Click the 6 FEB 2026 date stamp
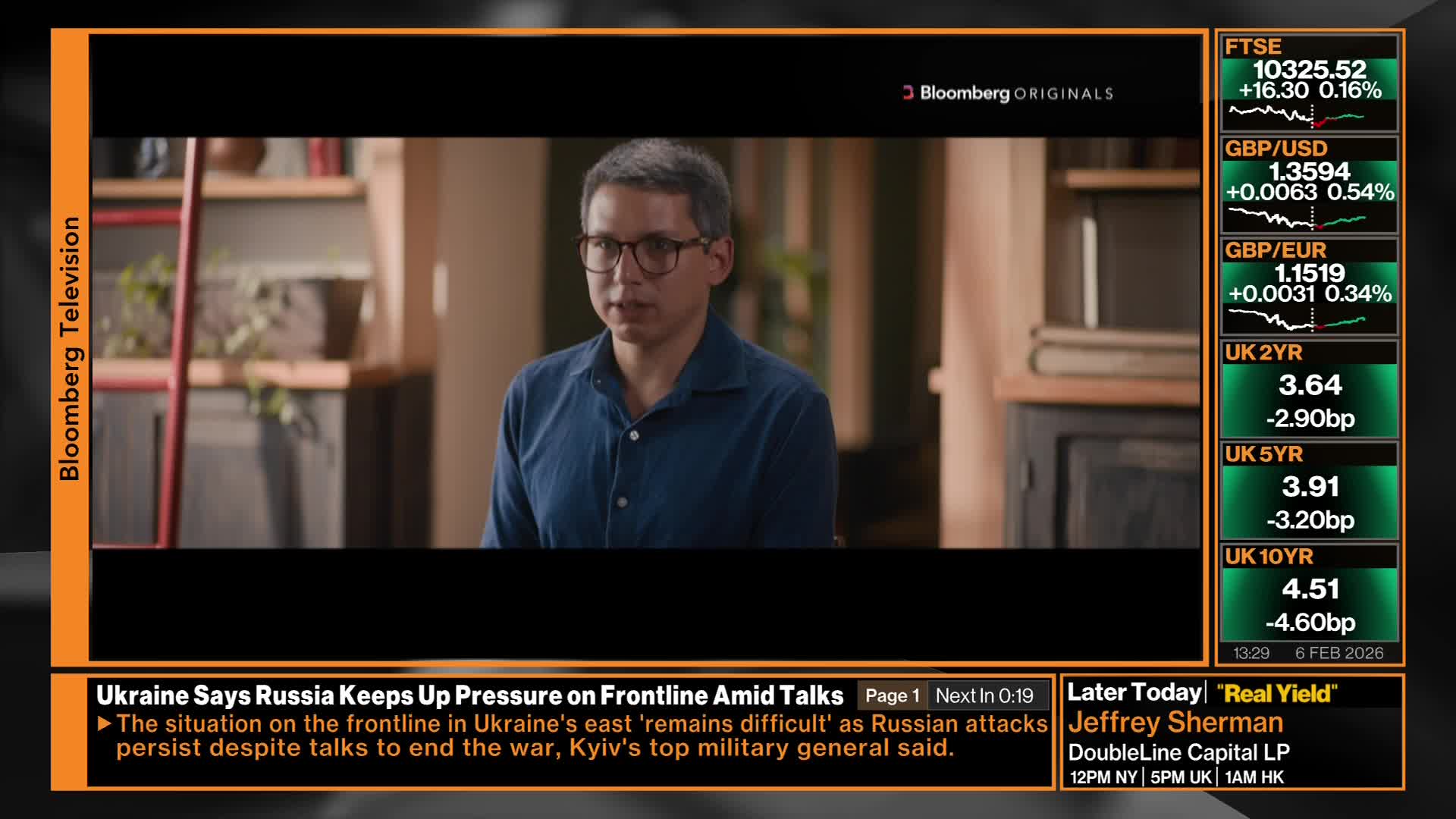 tap(1338, 653)
